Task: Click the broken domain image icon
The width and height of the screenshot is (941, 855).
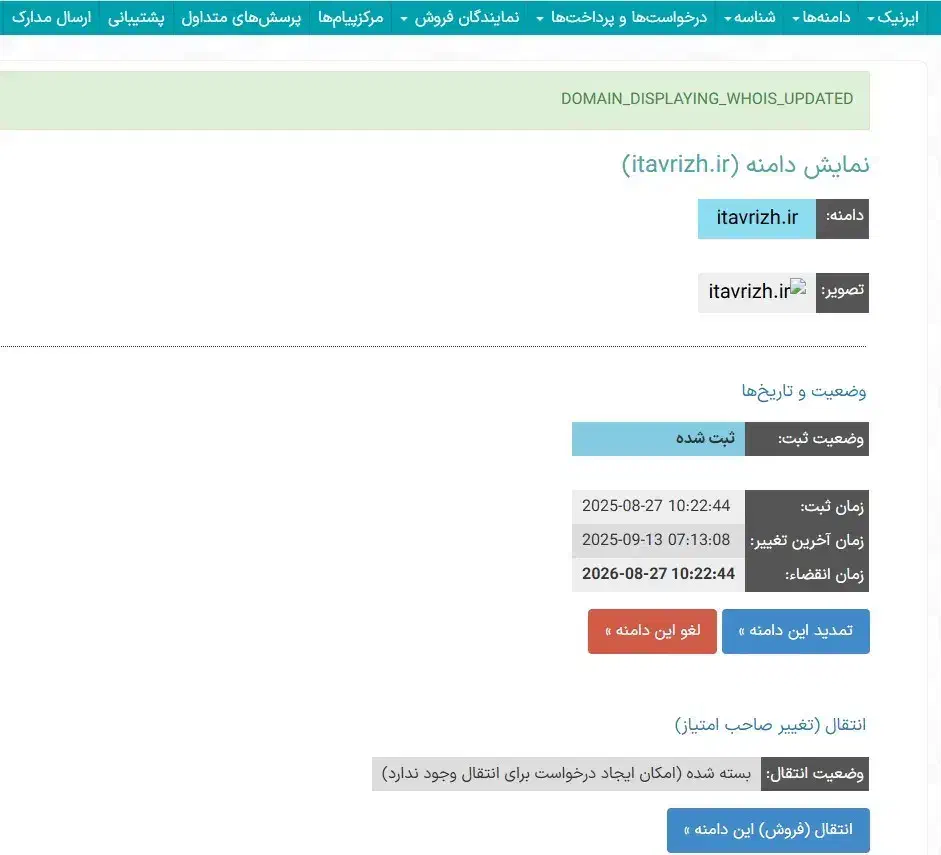Action: 798,288
